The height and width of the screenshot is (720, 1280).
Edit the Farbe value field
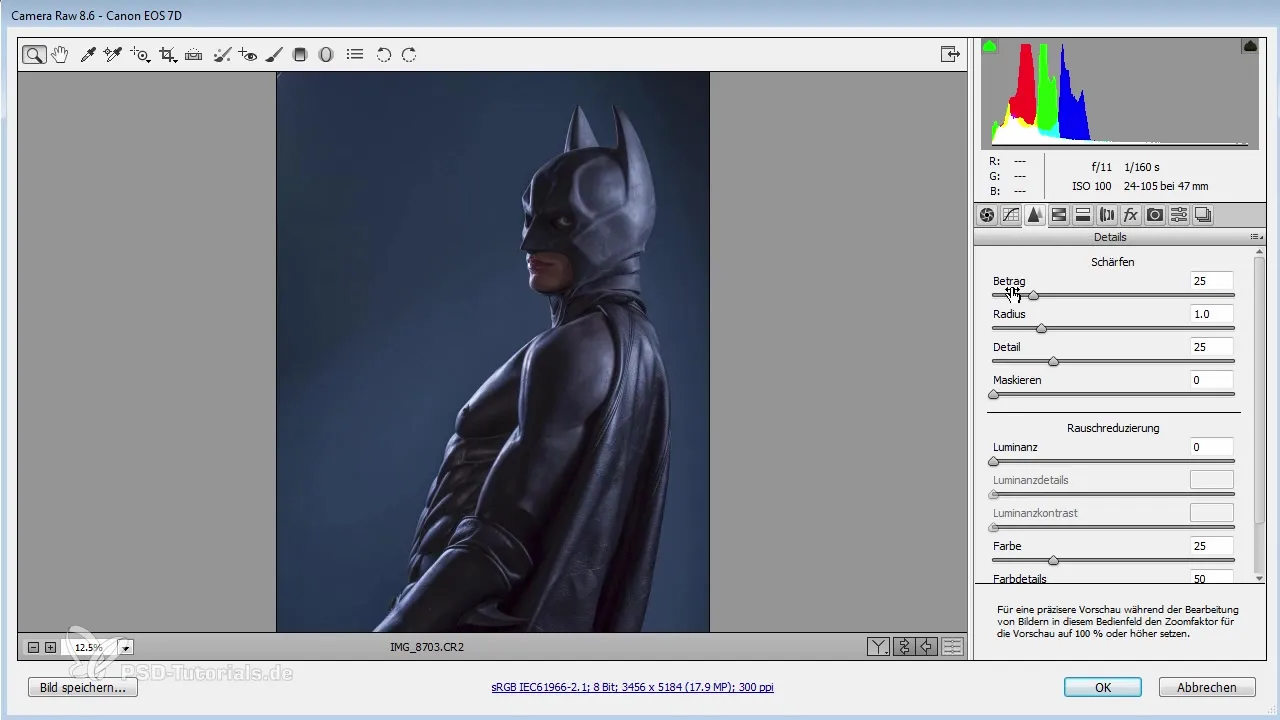1211,546
